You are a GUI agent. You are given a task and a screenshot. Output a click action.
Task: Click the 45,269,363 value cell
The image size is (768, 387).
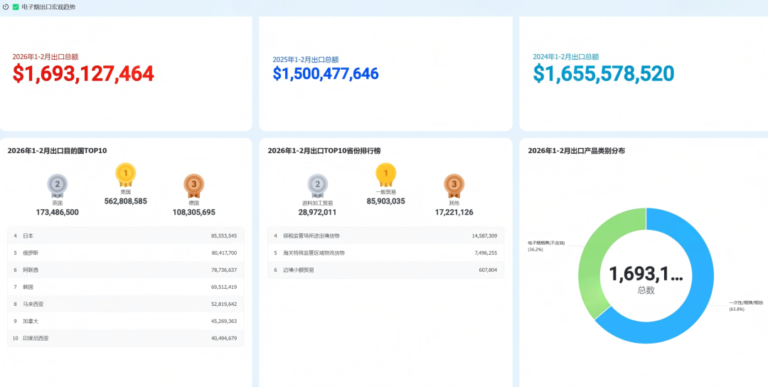click(224, 321)
